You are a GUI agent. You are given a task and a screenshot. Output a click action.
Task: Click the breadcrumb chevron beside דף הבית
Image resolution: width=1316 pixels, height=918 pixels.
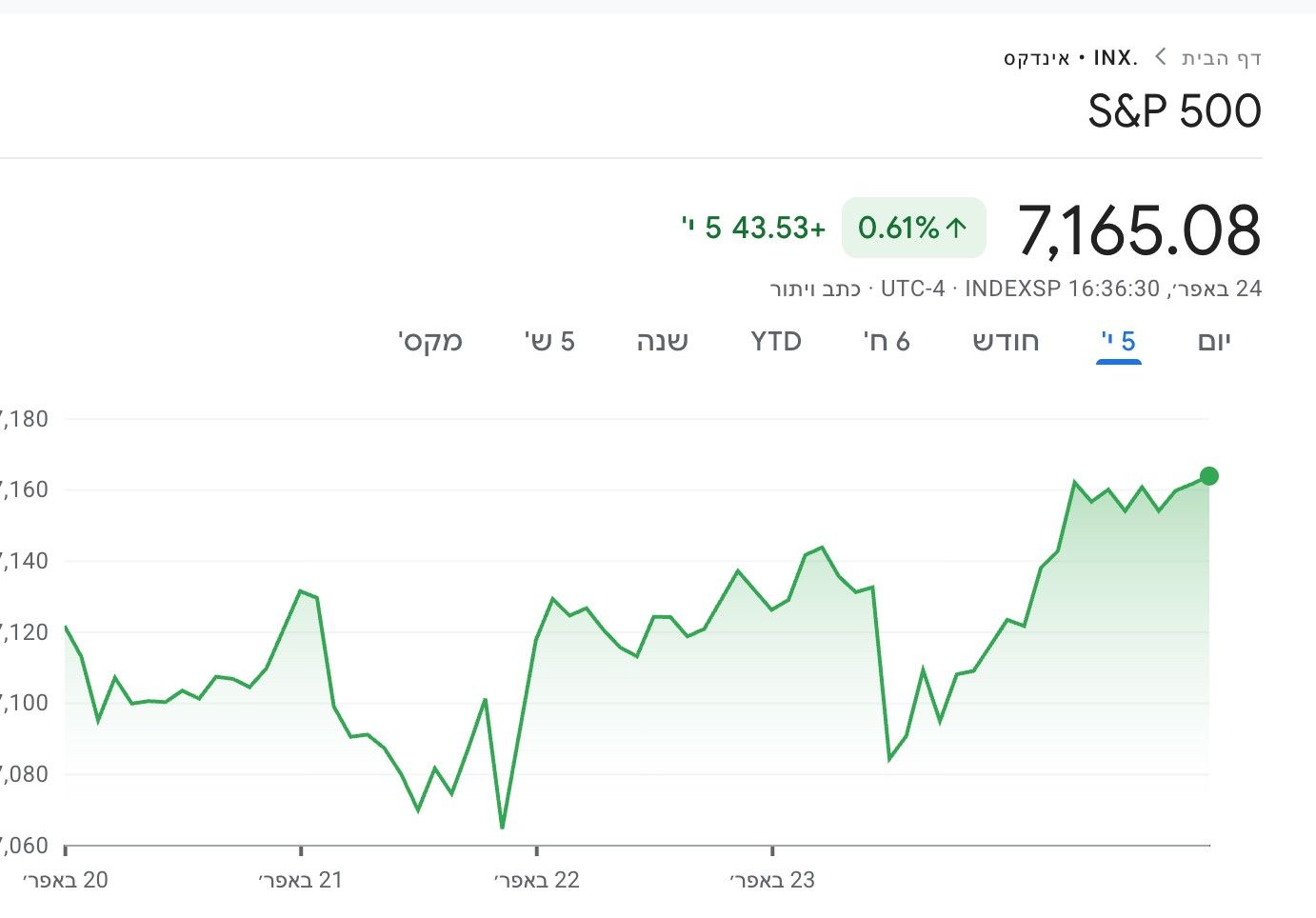pyautogui.click(x=1161, y=57)
